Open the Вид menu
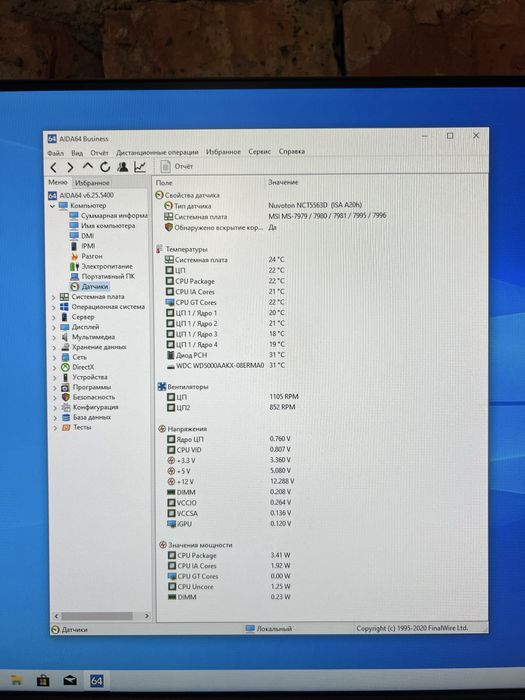The image size is (525, 700). click(x=77, y=153)
